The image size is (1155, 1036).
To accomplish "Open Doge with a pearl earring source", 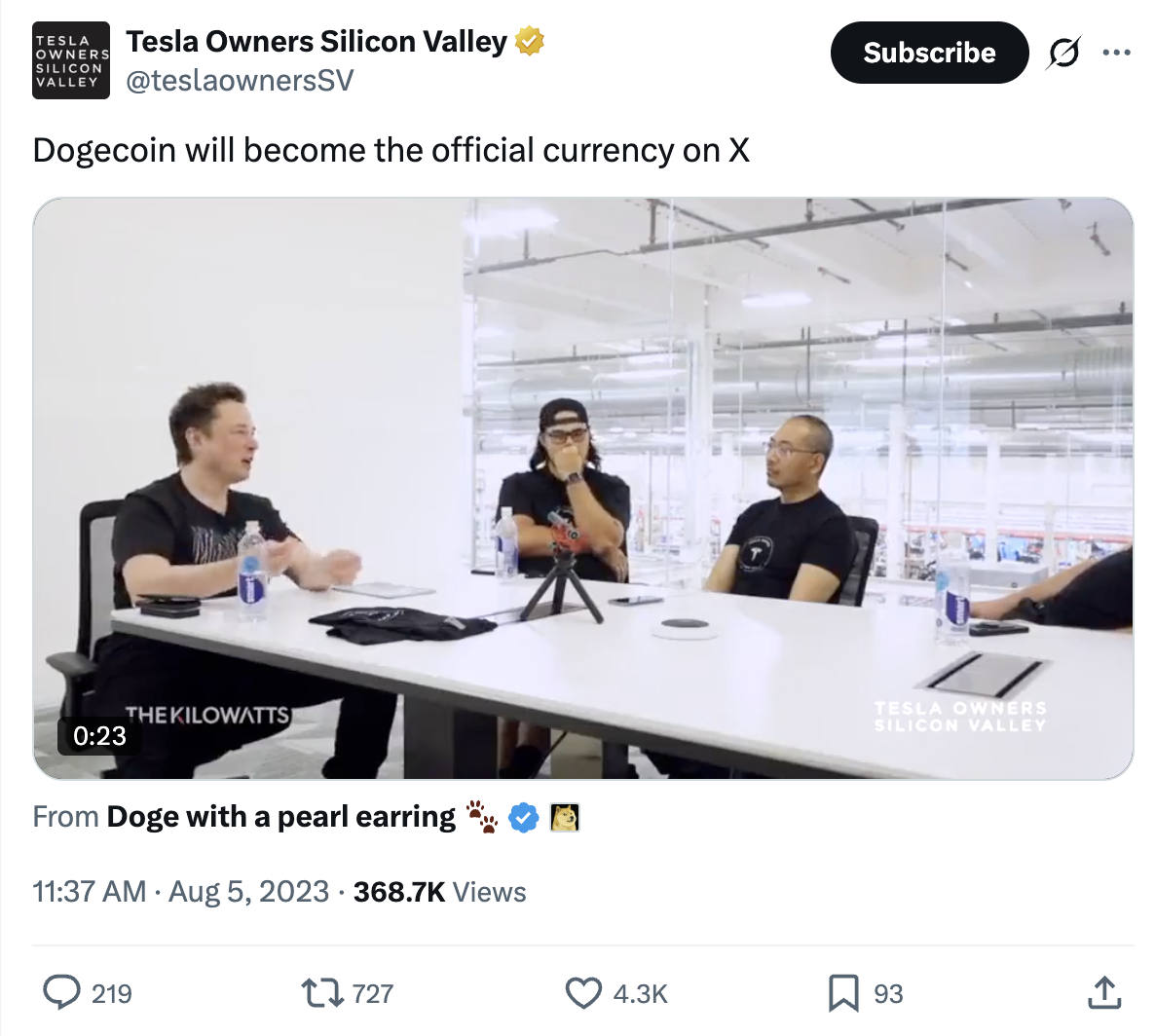I will (281, 817).
